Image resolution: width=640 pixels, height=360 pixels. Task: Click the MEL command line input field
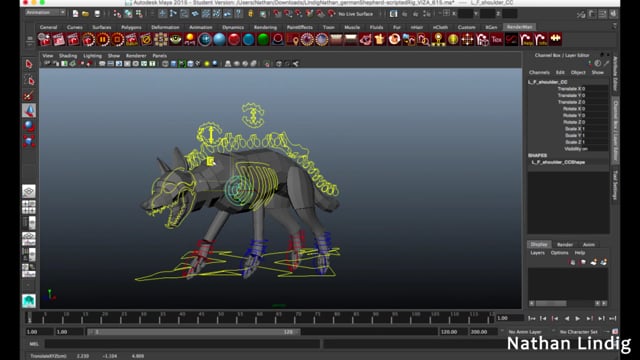point(182,344)
